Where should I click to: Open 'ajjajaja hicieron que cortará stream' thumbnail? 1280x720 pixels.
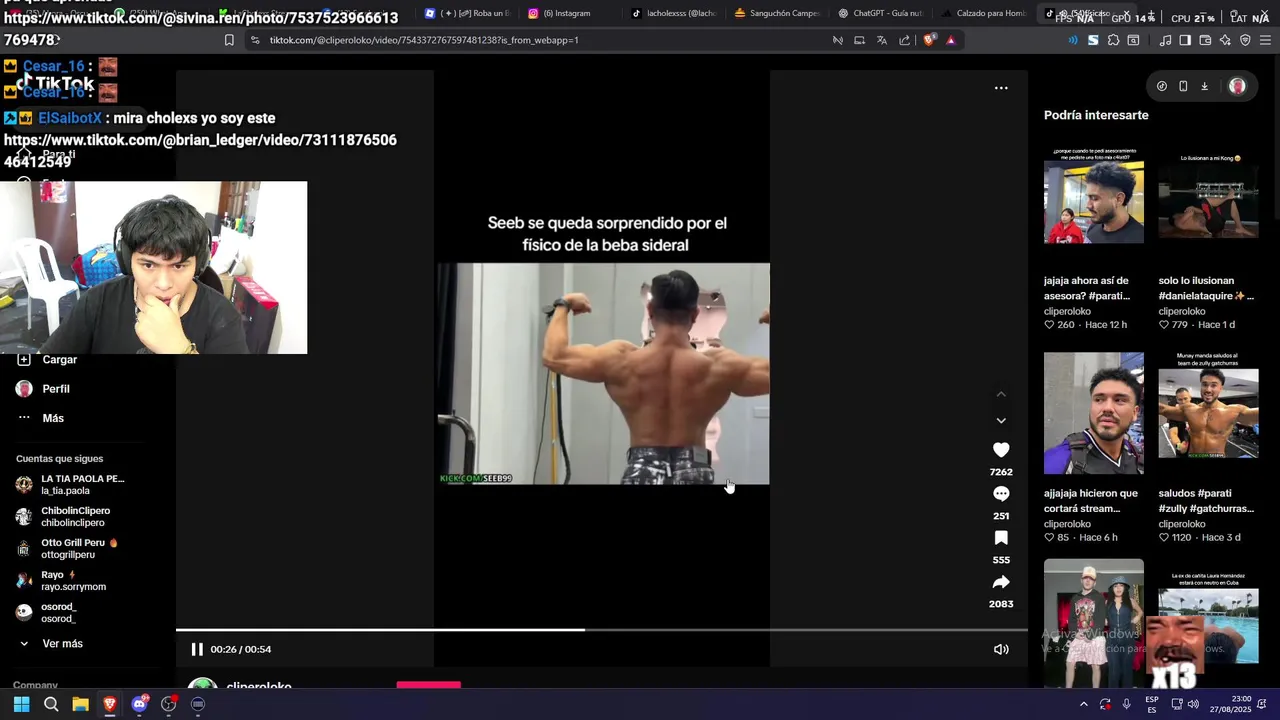[x=1094, y=413]
